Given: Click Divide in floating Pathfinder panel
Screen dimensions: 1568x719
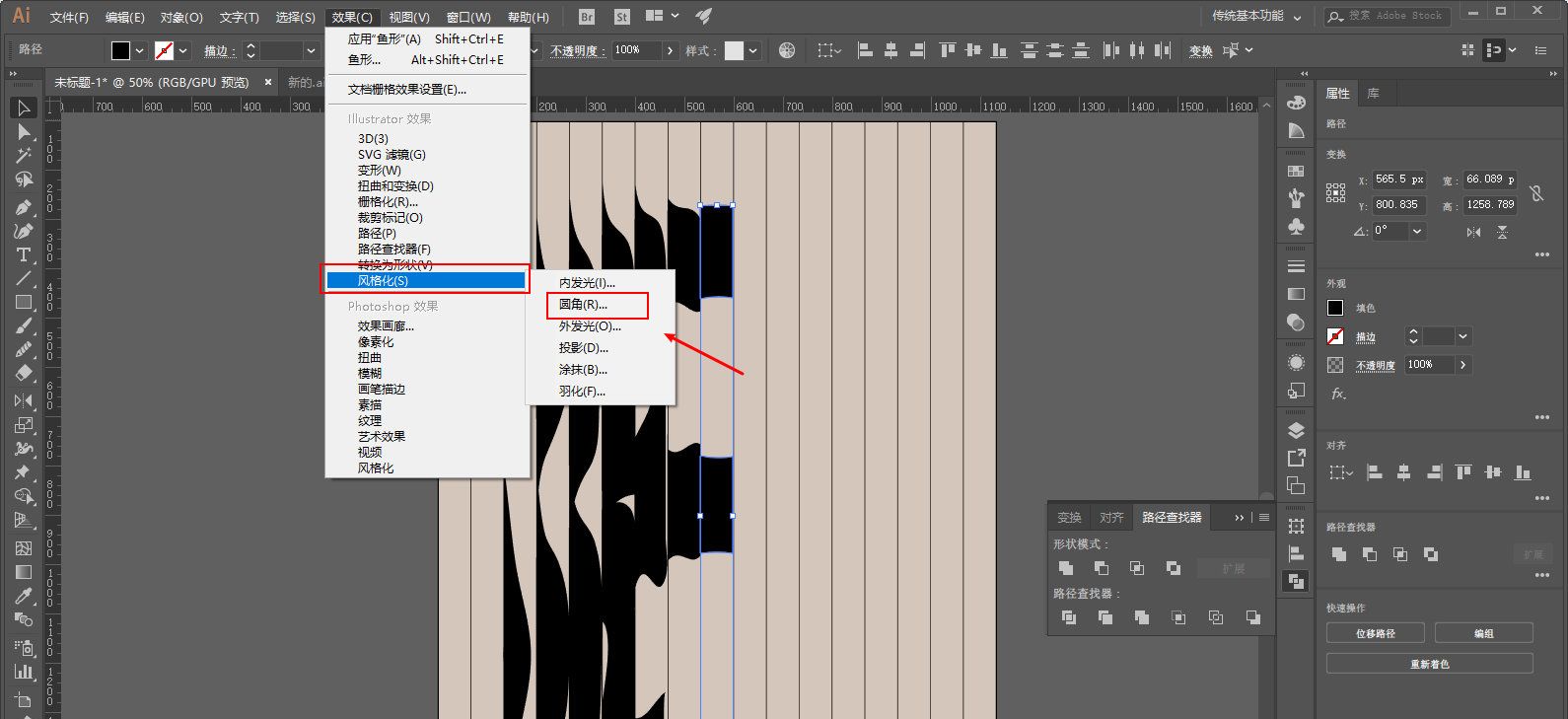Looking at the screenshot, I should point(1069,617).
